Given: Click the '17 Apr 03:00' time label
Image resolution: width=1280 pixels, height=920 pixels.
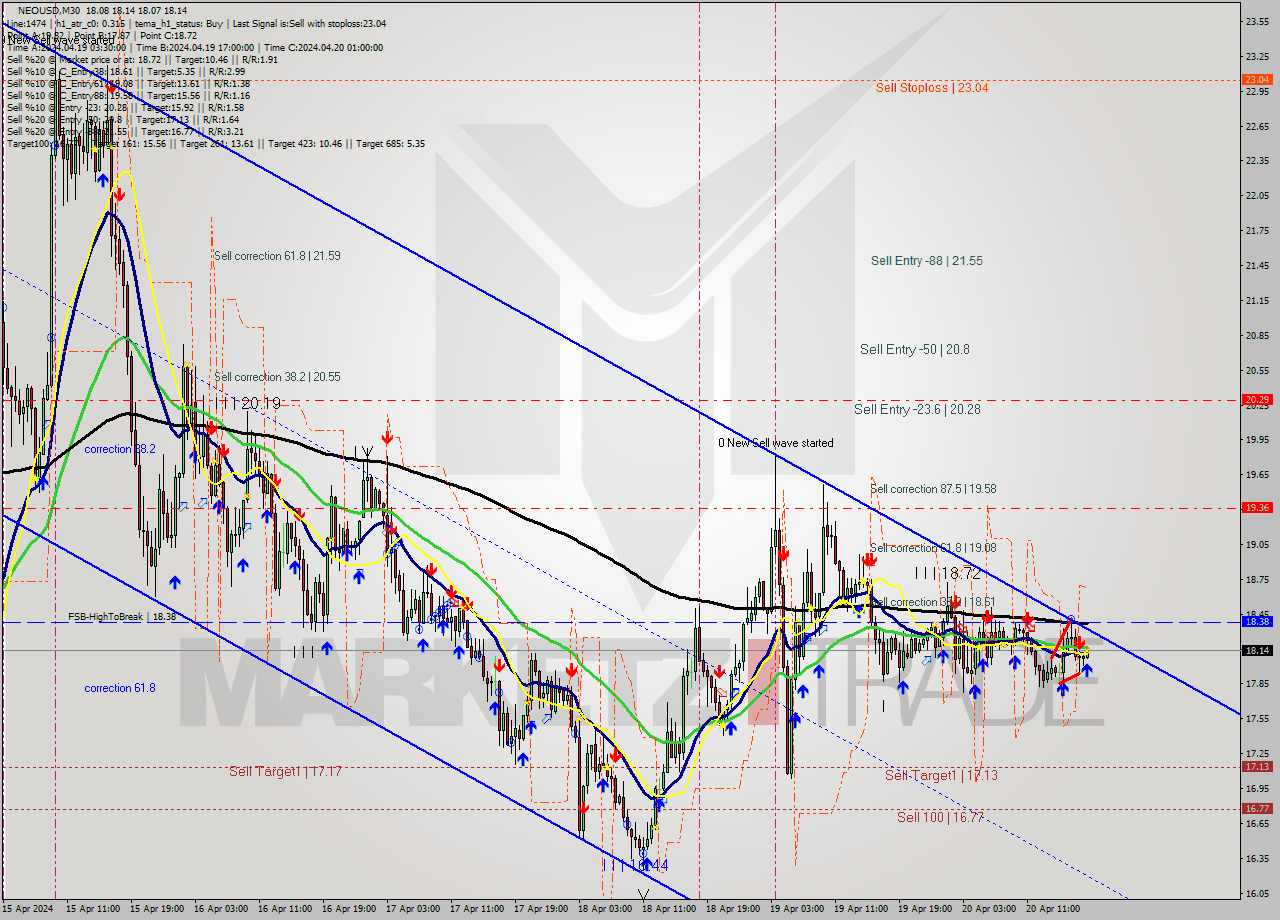Looking at the screenshot, I should (x=414, y=909).
